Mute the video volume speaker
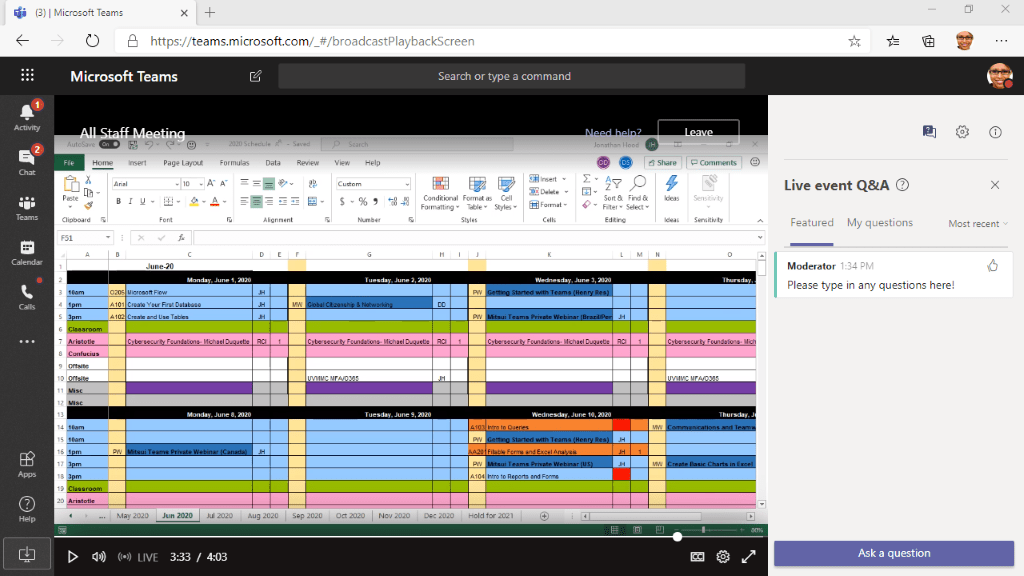Viewport: 1024px width, 576px height. point(99,557)
